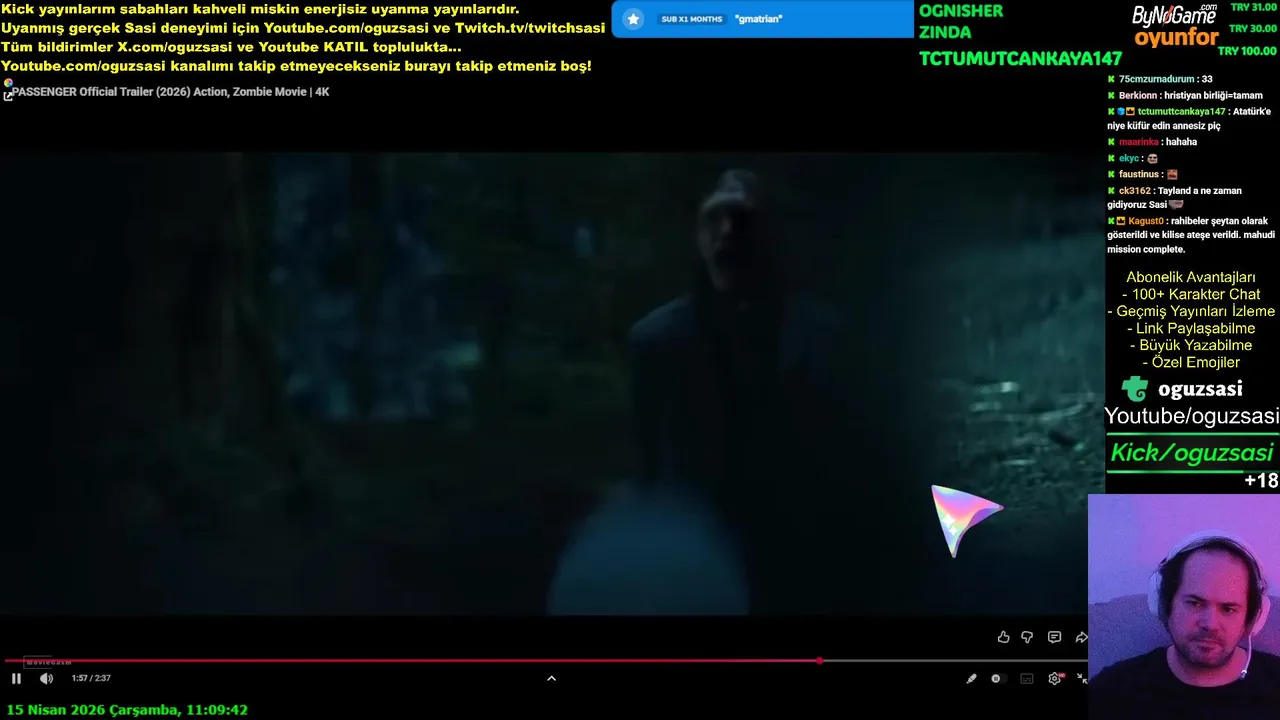Click donor name ZINDA
Image resolution: width=1280 pixels, height=720 pixels.
pyautogui.click(x=945, y=32)
